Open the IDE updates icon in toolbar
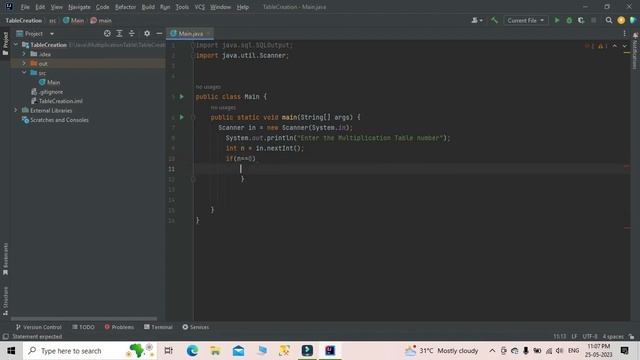 tap(621, 20)
